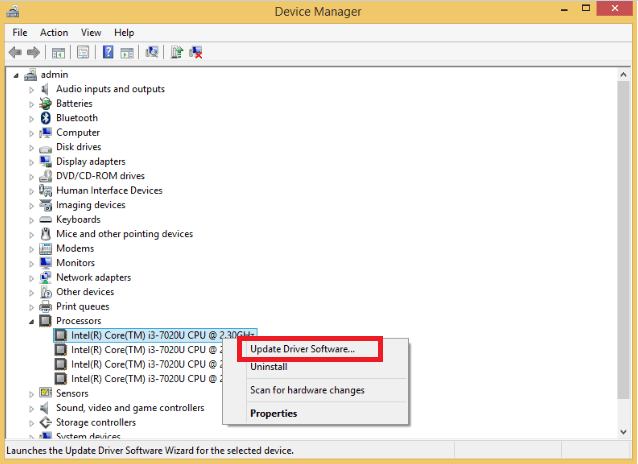Image resolution: width=638 pixels, height=464 pixels.
Task: Click the Bluetooth category icon
Action: coord(46,118)
